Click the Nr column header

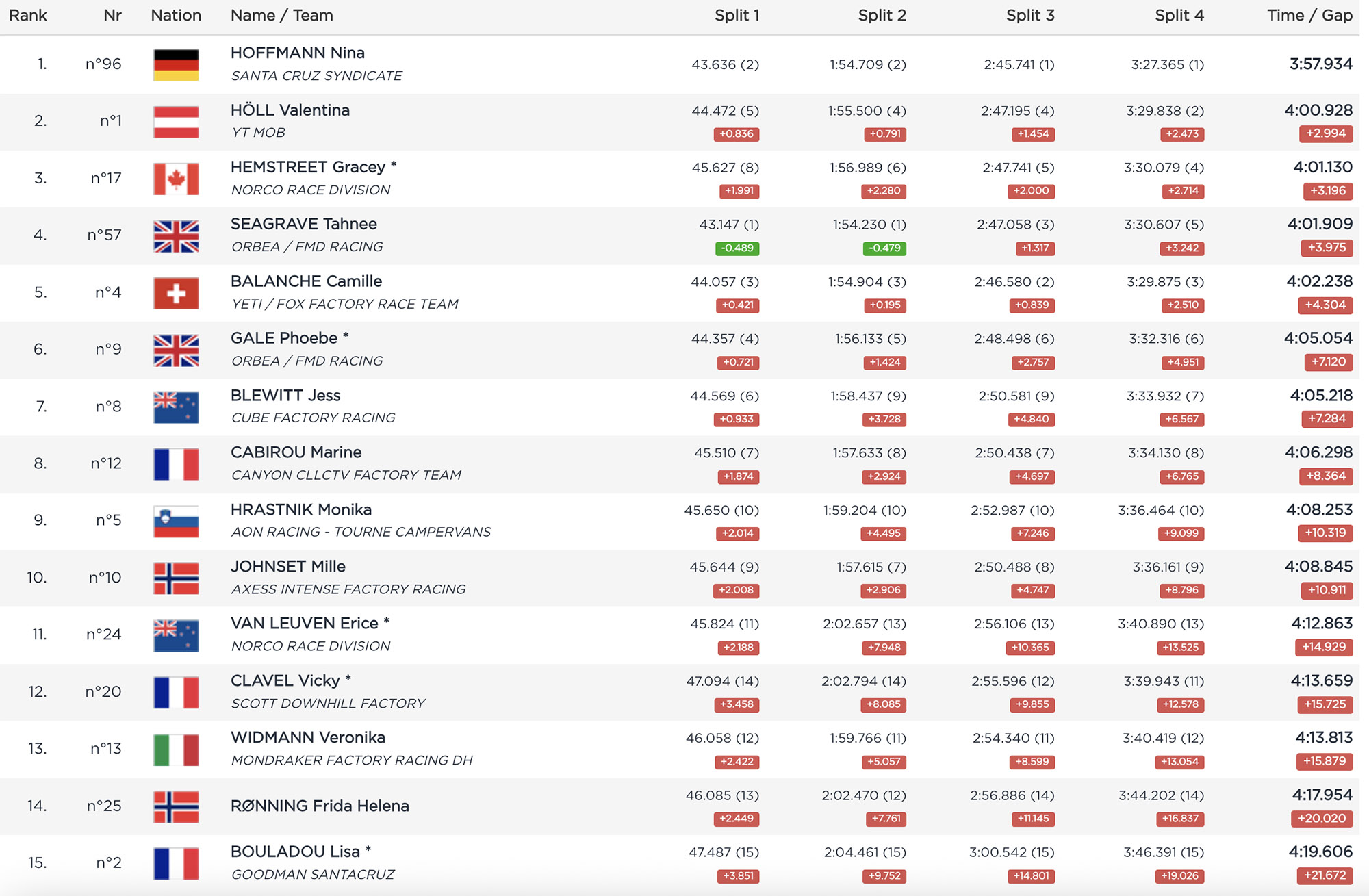click(x=112, y=15)
